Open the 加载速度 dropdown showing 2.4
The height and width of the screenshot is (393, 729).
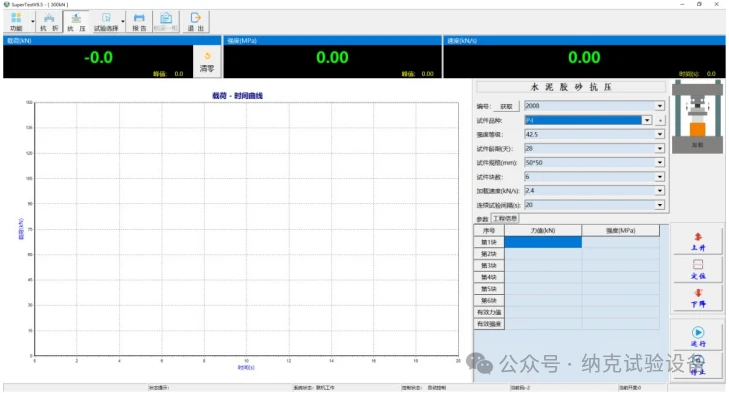coord(660,191)
